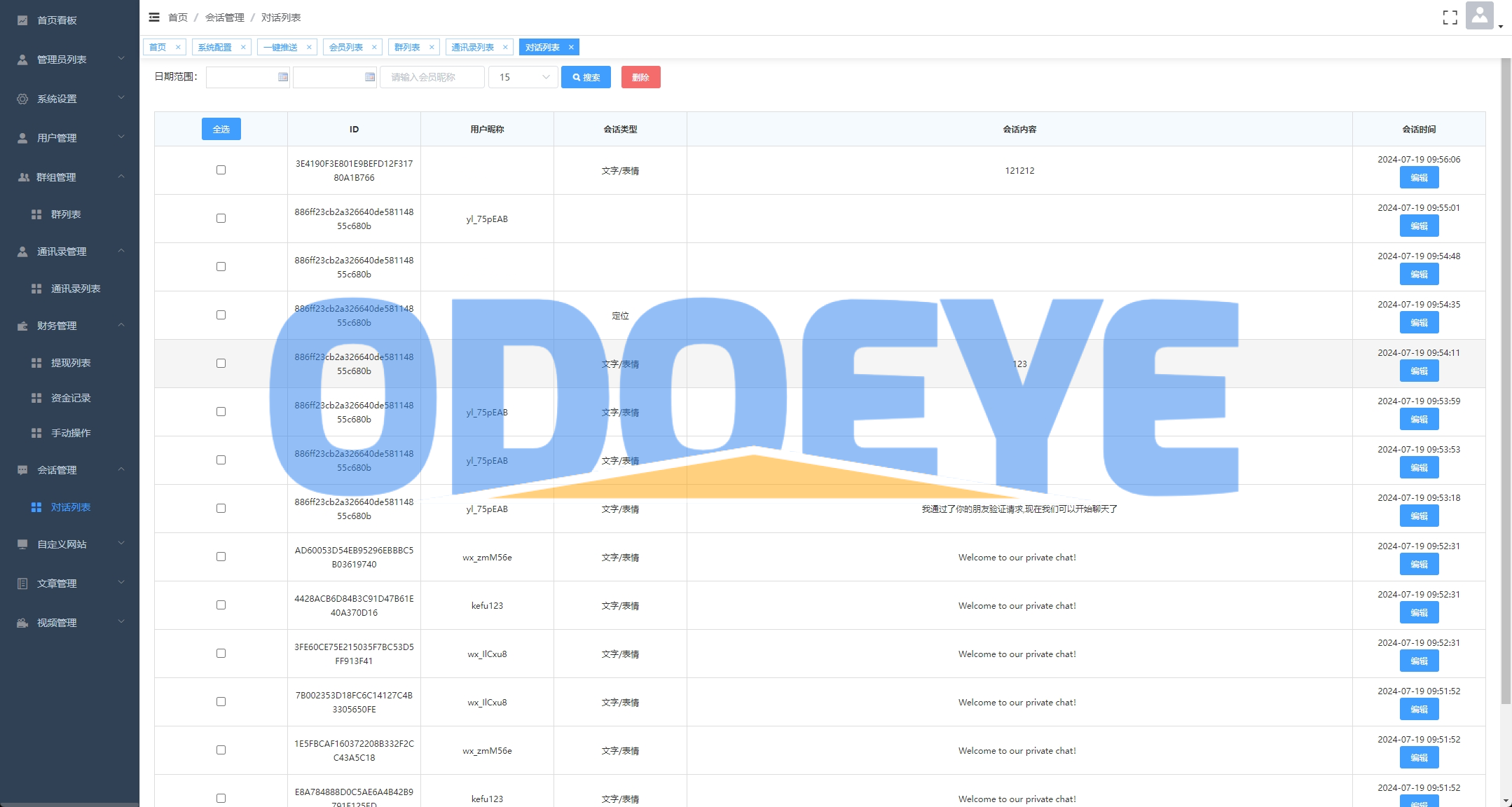
Task: Check the friend verification message row
Action: coord(221,509)
